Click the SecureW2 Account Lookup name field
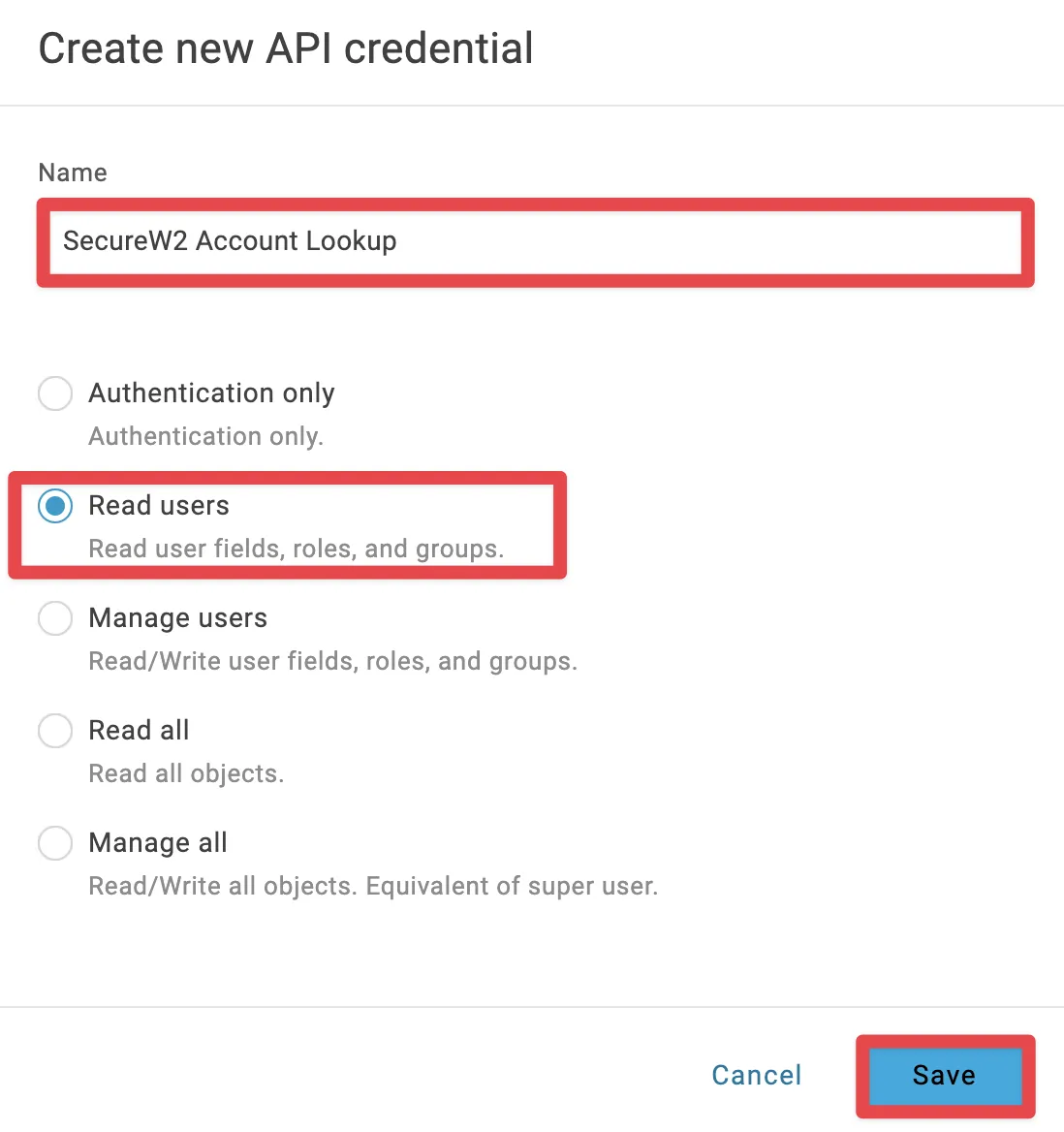This screenshot has width=1064, height=1132. pyautogui.click(x=535, y=241)
